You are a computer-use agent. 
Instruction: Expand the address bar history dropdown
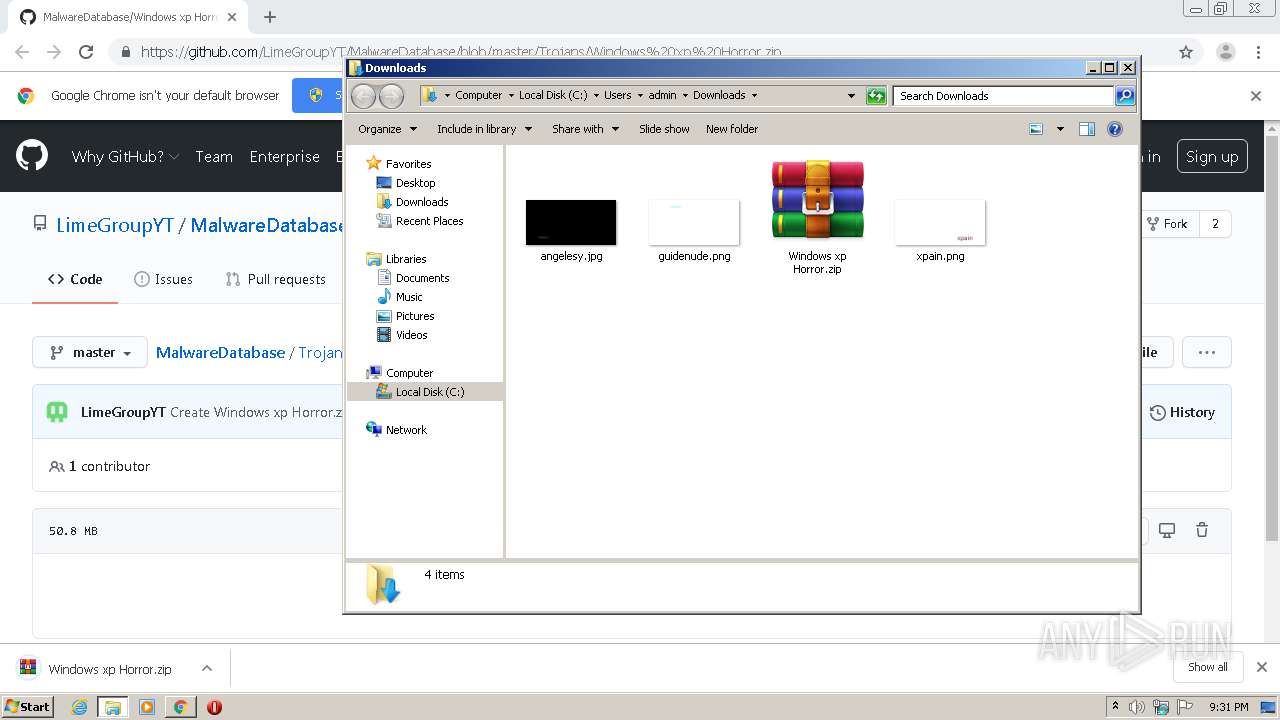click(x=851, y=96)
